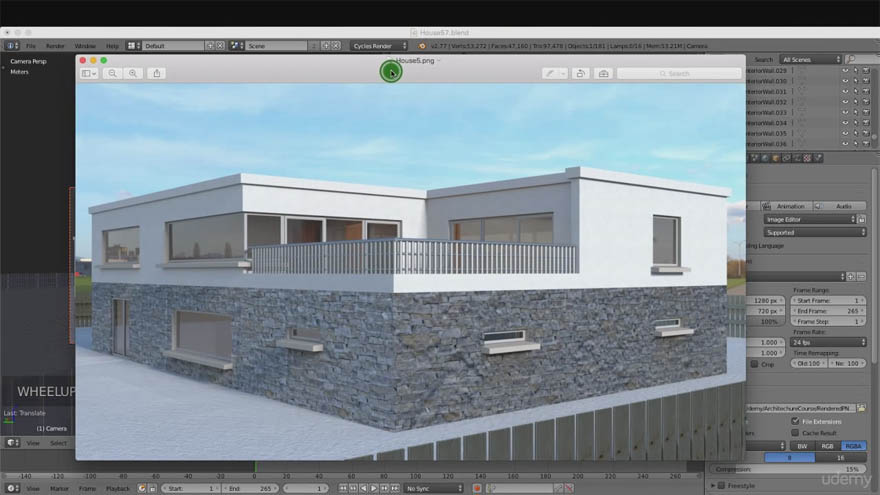Viewport: 880px width, 495px height.
Task: Click the Start Frame field
Action: (x=828, y=301)
